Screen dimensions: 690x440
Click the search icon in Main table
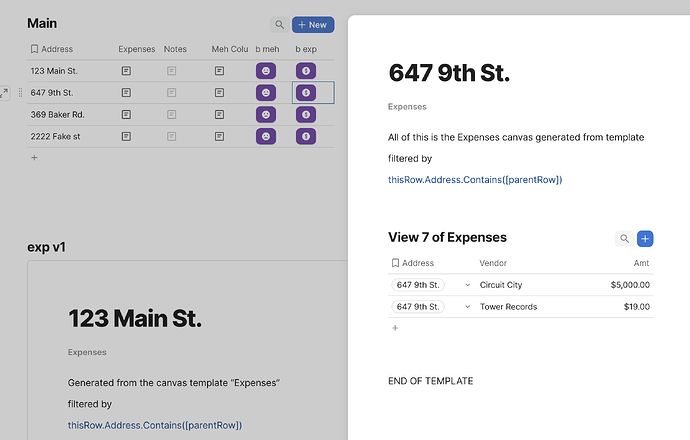[279, 25]
